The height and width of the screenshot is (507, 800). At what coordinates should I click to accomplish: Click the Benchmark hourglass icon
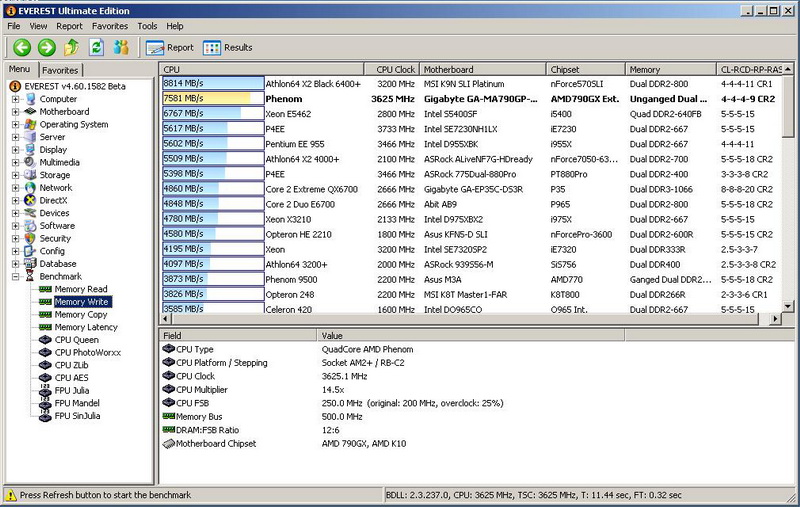coord(31,276)
